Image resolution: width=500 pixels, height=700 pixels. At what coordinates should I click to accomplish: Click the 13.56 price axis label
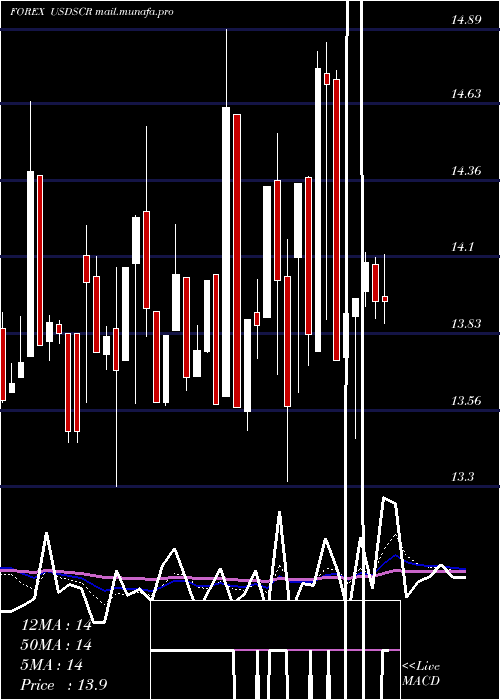tap(467, 400)
